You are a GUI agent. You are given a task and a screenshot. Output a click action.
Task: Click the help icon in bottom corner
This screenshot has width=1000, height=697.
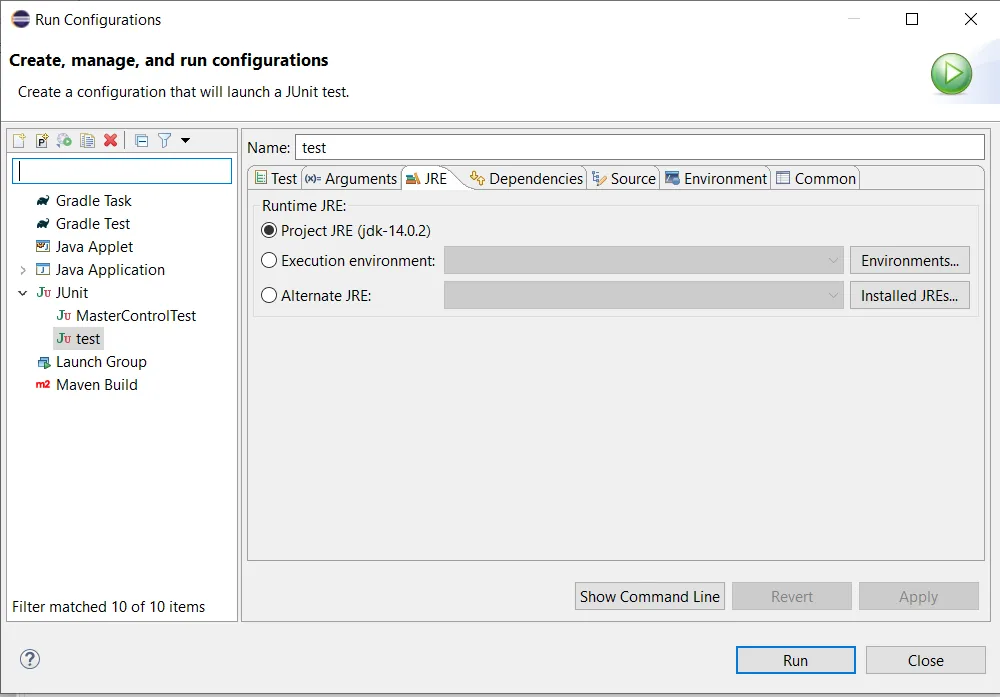(x=29, y=659)
